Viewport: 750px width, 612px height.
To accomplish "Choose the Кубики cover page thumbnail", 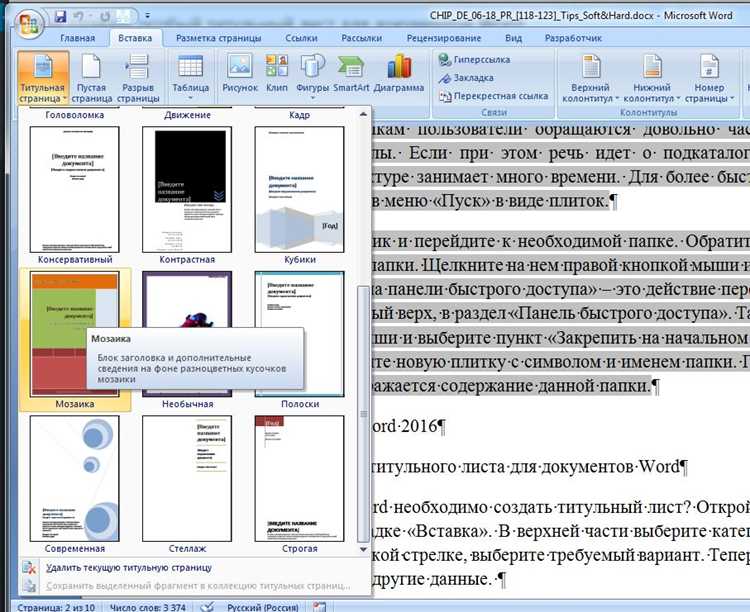I will point(299,189).
